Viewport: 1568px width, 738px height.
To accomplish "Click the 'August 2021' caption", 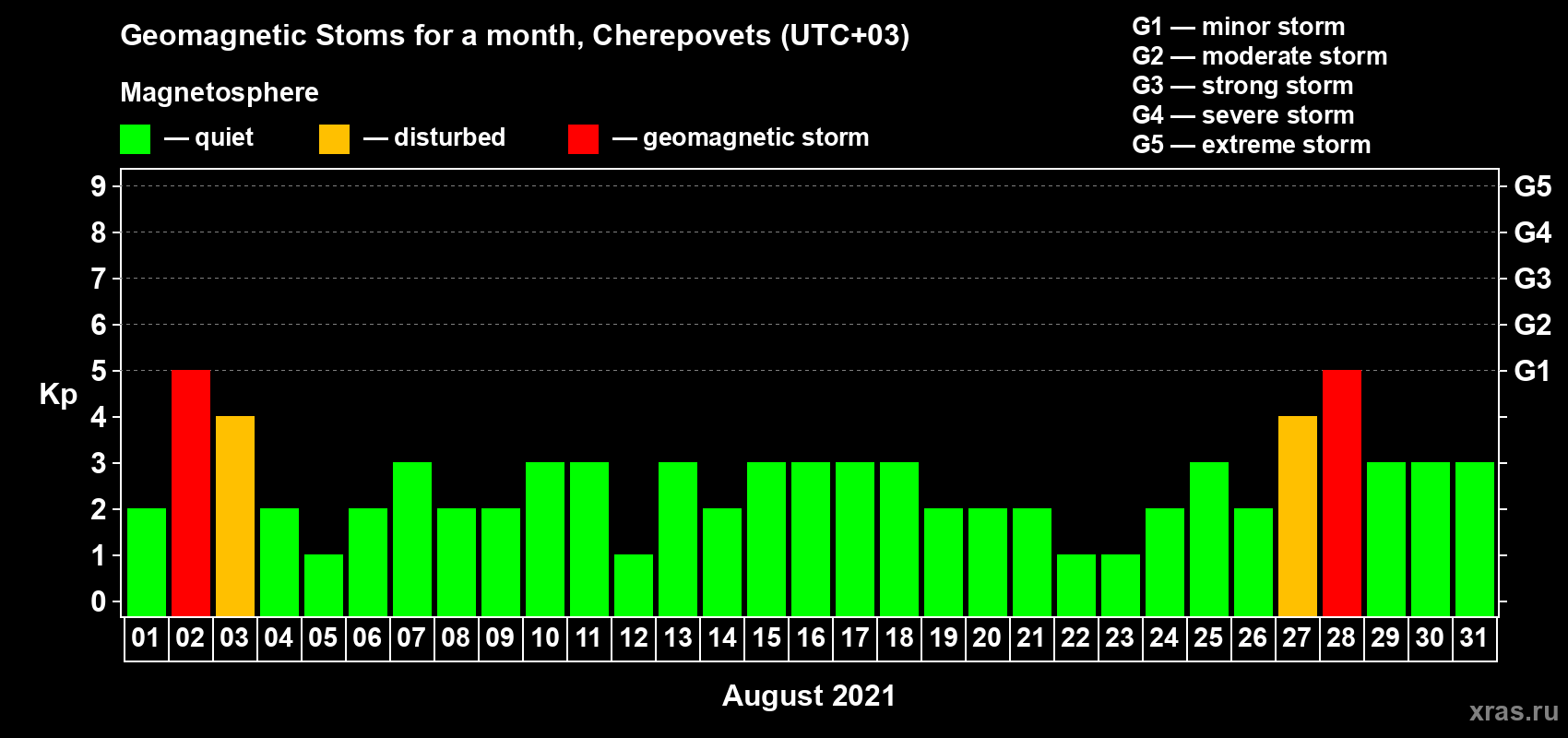I will coord(809,696).
